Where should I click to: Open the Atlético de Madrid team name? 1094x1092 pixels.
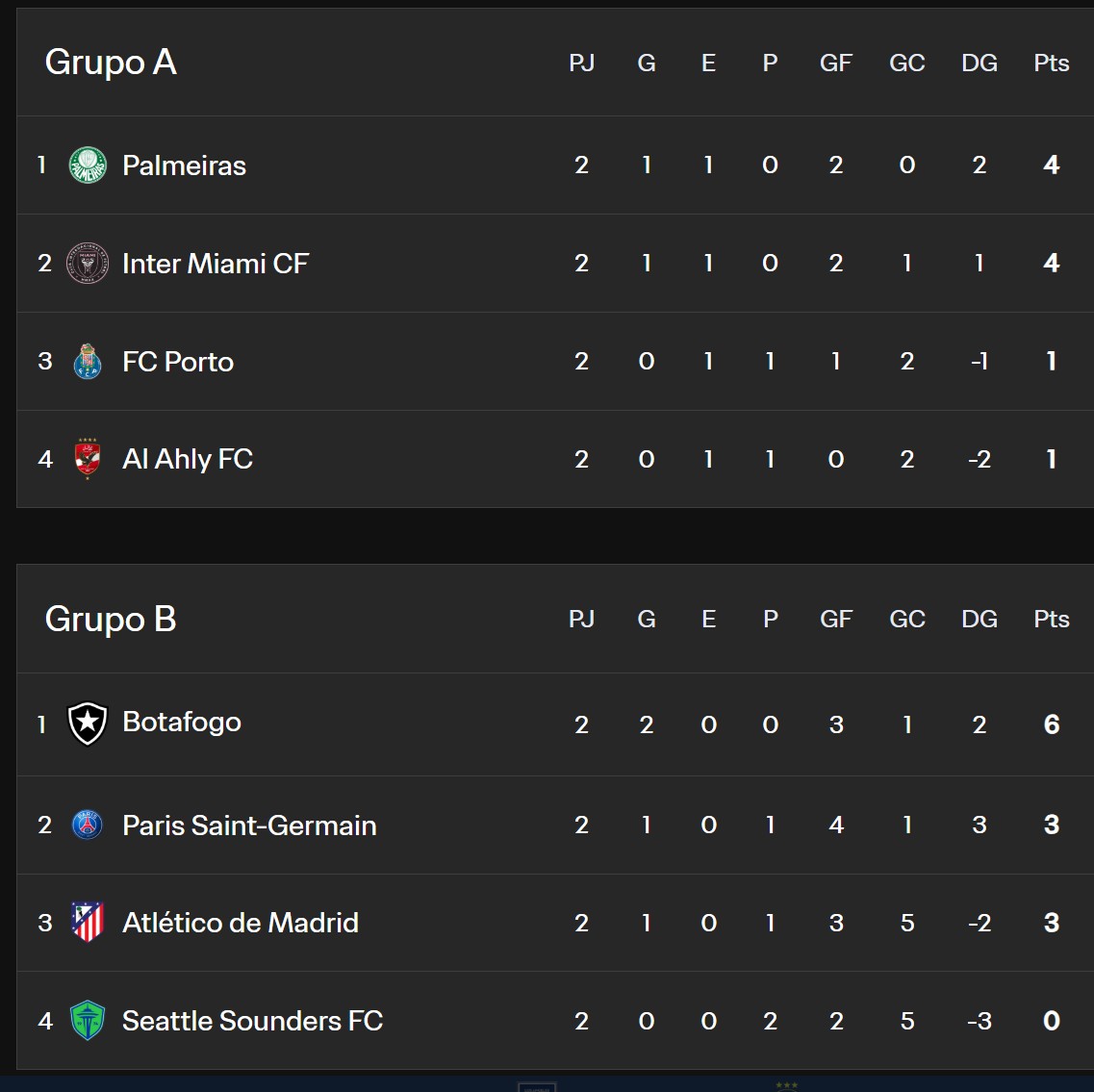click(x=241, y=923)
